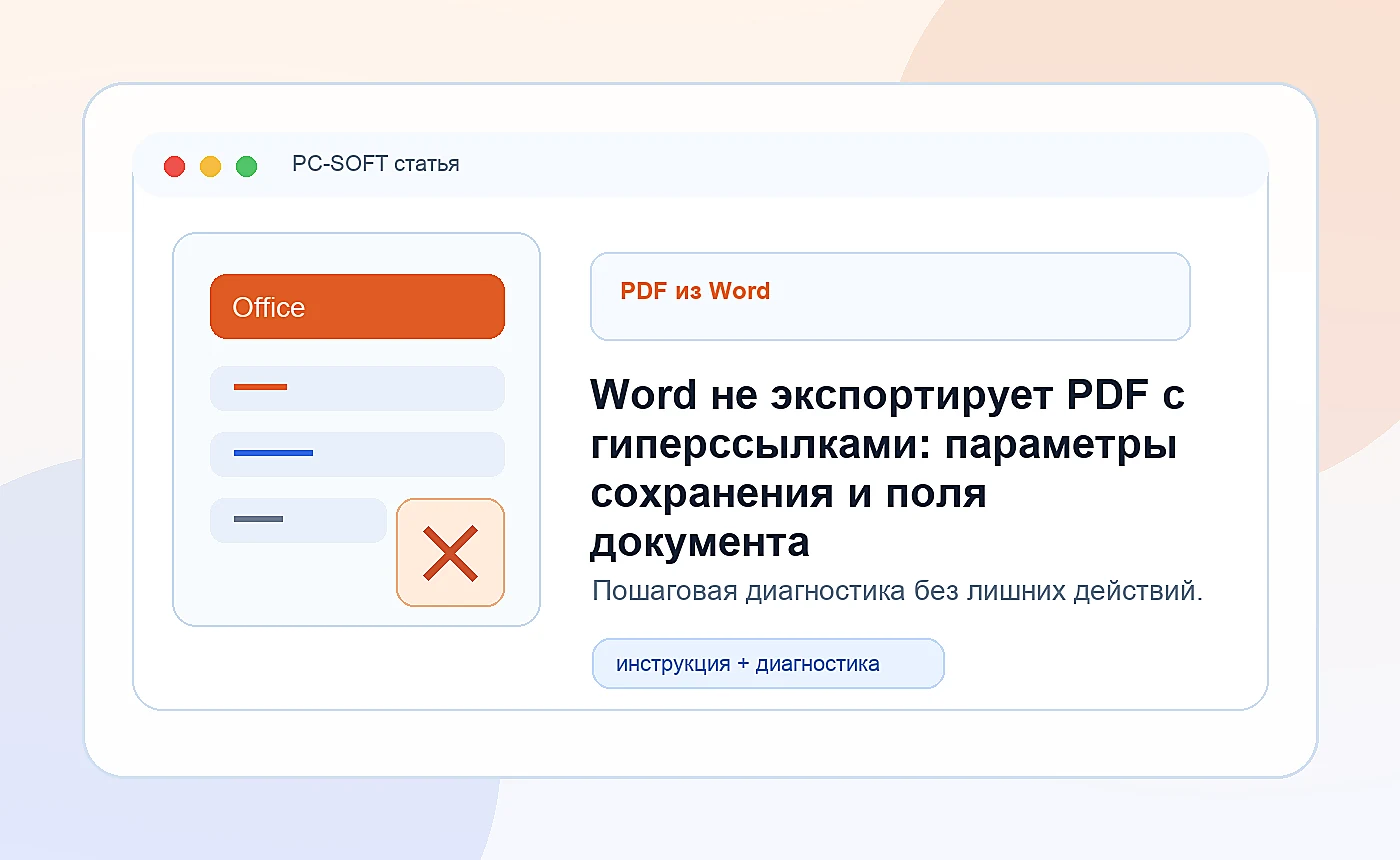Click the "PDF из Word" label box

tap(890, 296)
